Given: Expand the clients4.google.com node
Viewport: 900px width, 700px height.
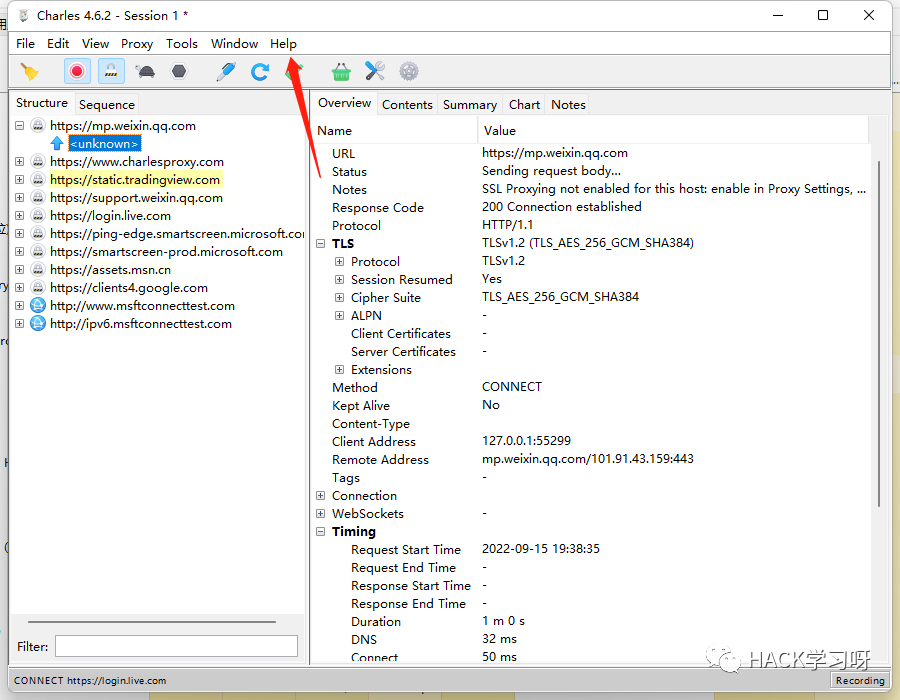Looking at the screenshot, I should click(x=20, y=287).
